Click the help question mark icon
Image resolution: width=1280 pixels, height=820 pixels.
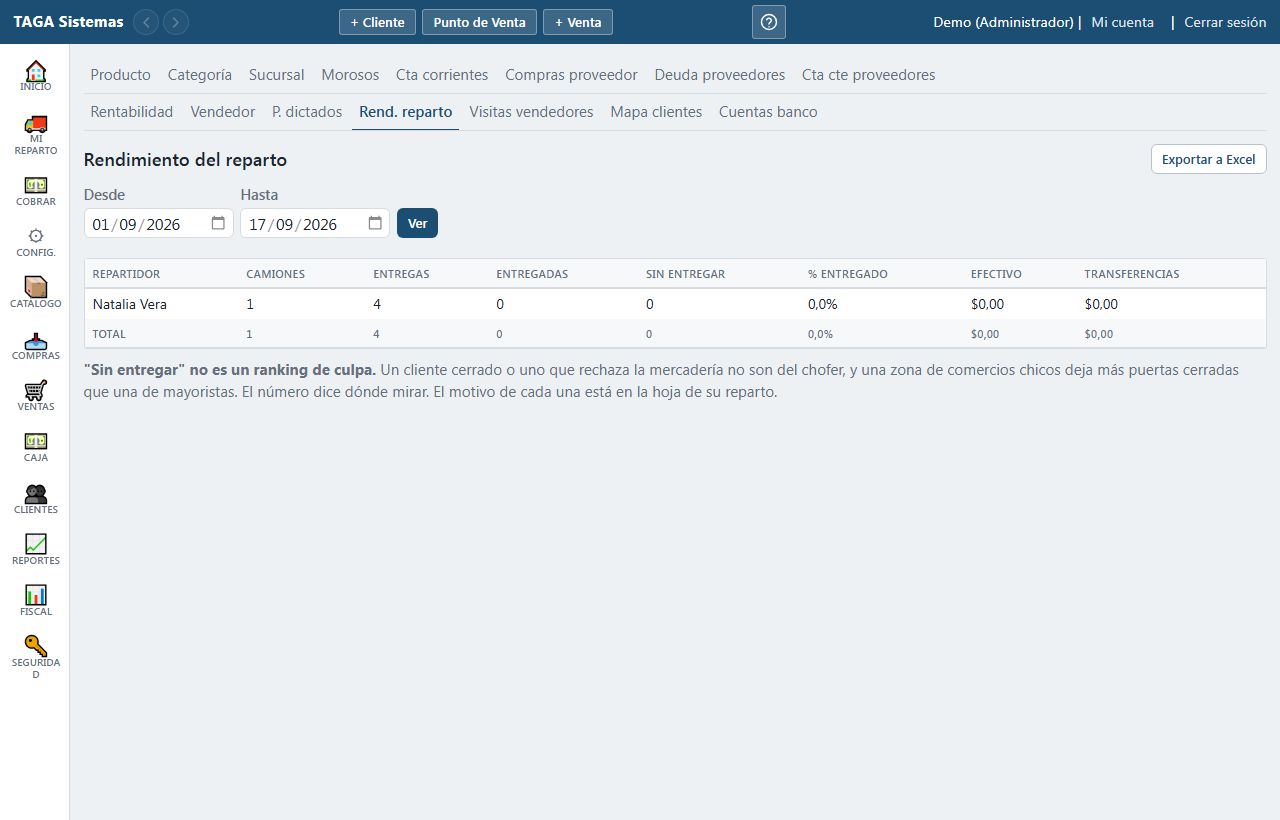[769, 22]
